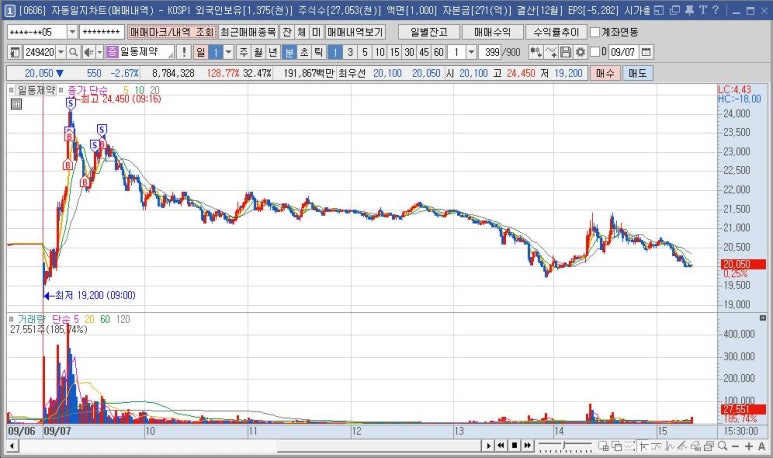The image size is (773, 458).
Task: Click the grid table icon on chart
Action: point(16,104)
